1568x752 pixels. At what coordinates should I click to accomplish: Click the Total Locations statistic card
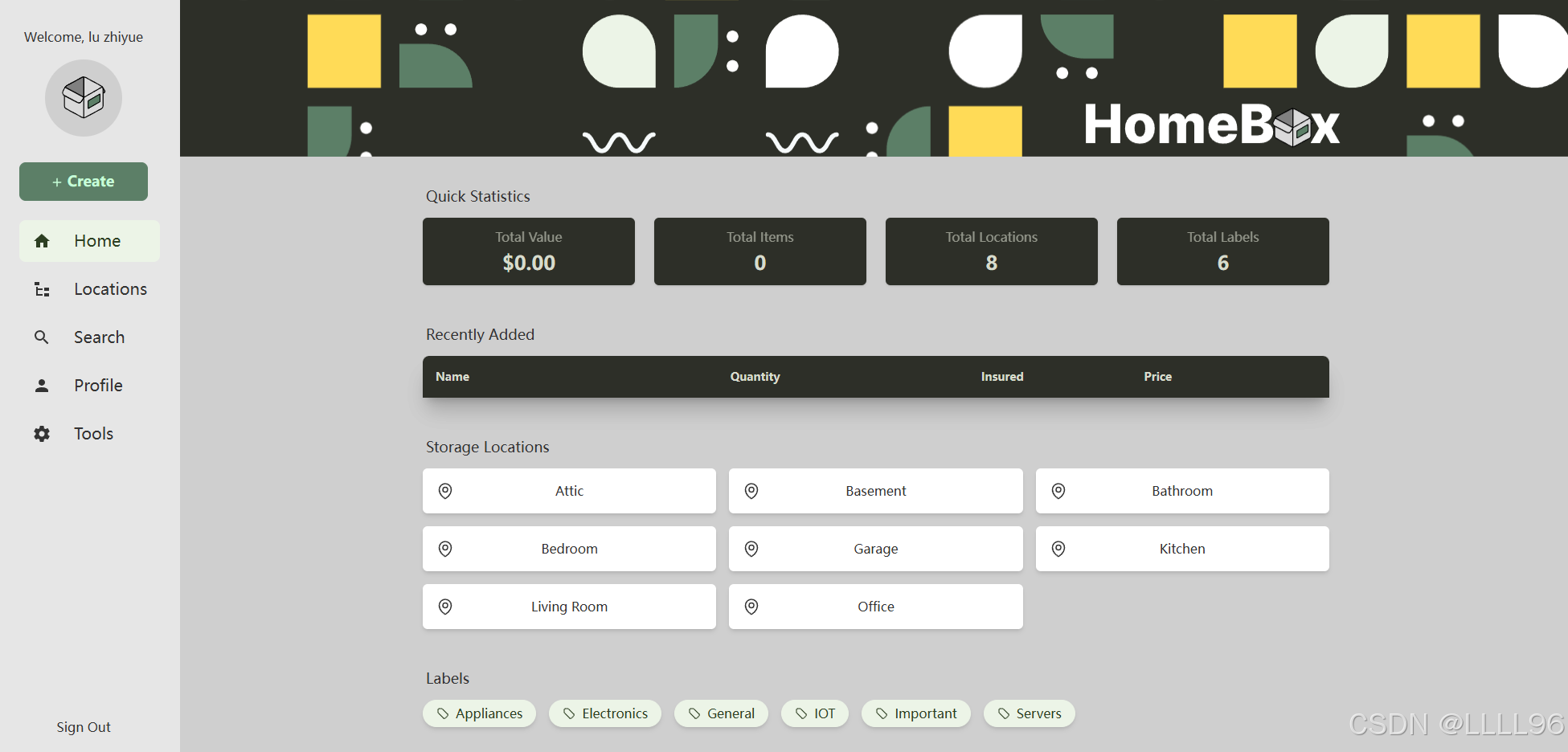point(992,251)
